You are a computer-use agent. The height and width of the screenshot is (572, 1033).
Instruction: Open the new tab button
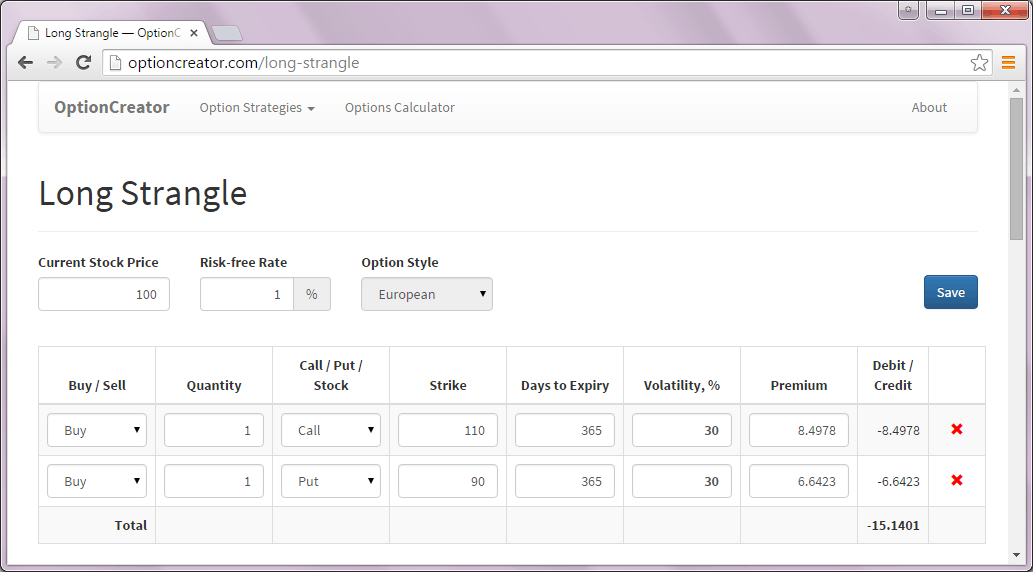pyautogui.click(x=227, y=33)
